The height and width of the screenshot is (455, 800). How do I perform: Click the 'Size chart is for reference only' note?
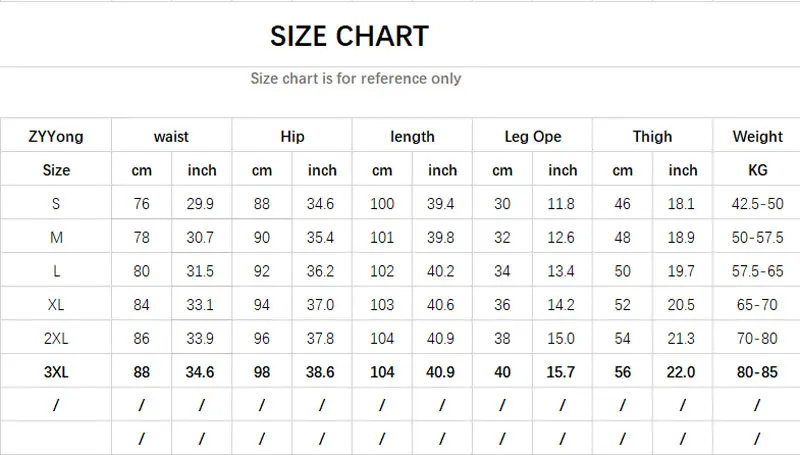click(356, 79)
